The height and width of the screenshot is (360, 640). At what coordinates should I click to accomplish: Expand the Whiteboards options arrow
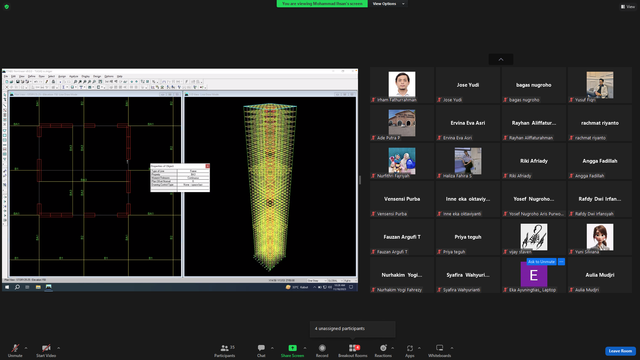[x=452, y=348]
